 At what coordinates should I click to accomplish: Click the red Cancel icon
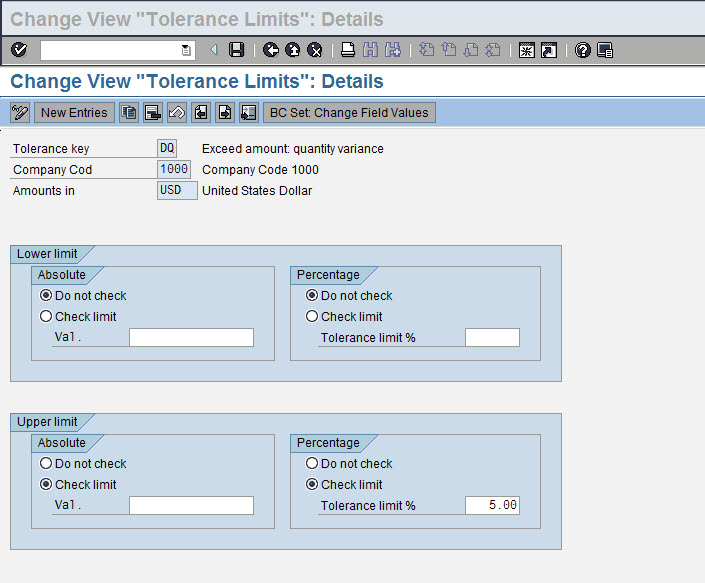(315, 50)
